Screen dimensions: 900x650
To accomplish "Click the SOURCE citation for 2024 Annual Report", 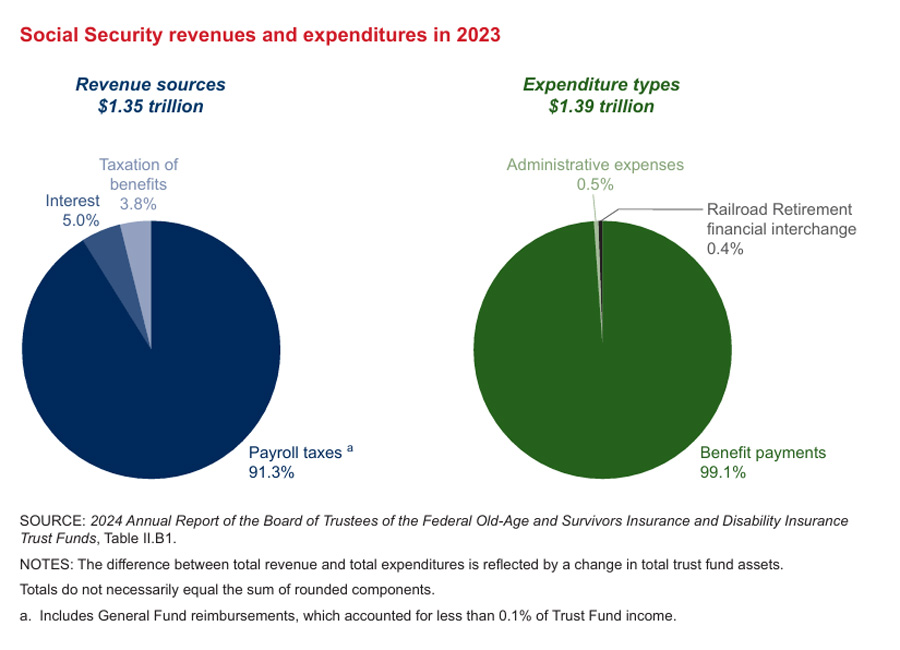I will point(434,530).
